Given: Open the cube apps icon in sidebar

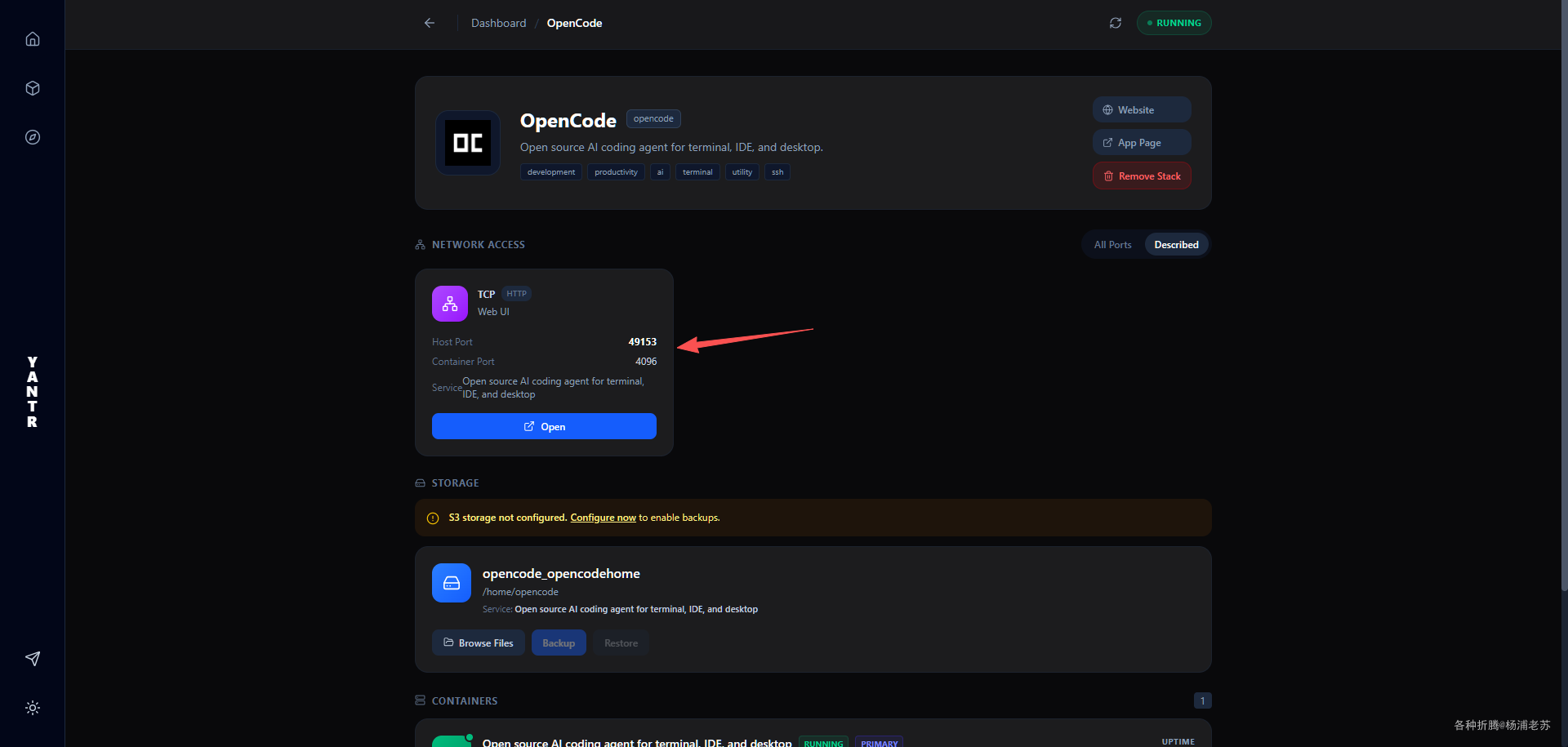Looking at the screenshot, I should (x=33, y=88).
